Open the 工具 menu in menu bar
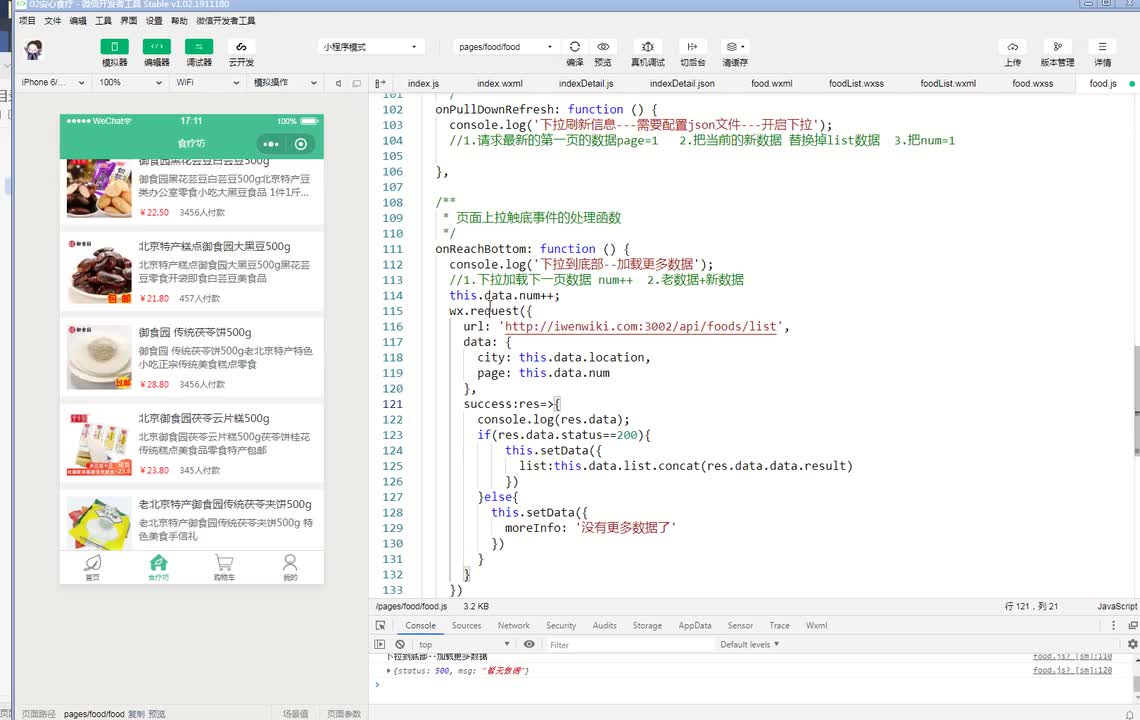The width and height of the screenshot is (1140, 720). point(103,20)
